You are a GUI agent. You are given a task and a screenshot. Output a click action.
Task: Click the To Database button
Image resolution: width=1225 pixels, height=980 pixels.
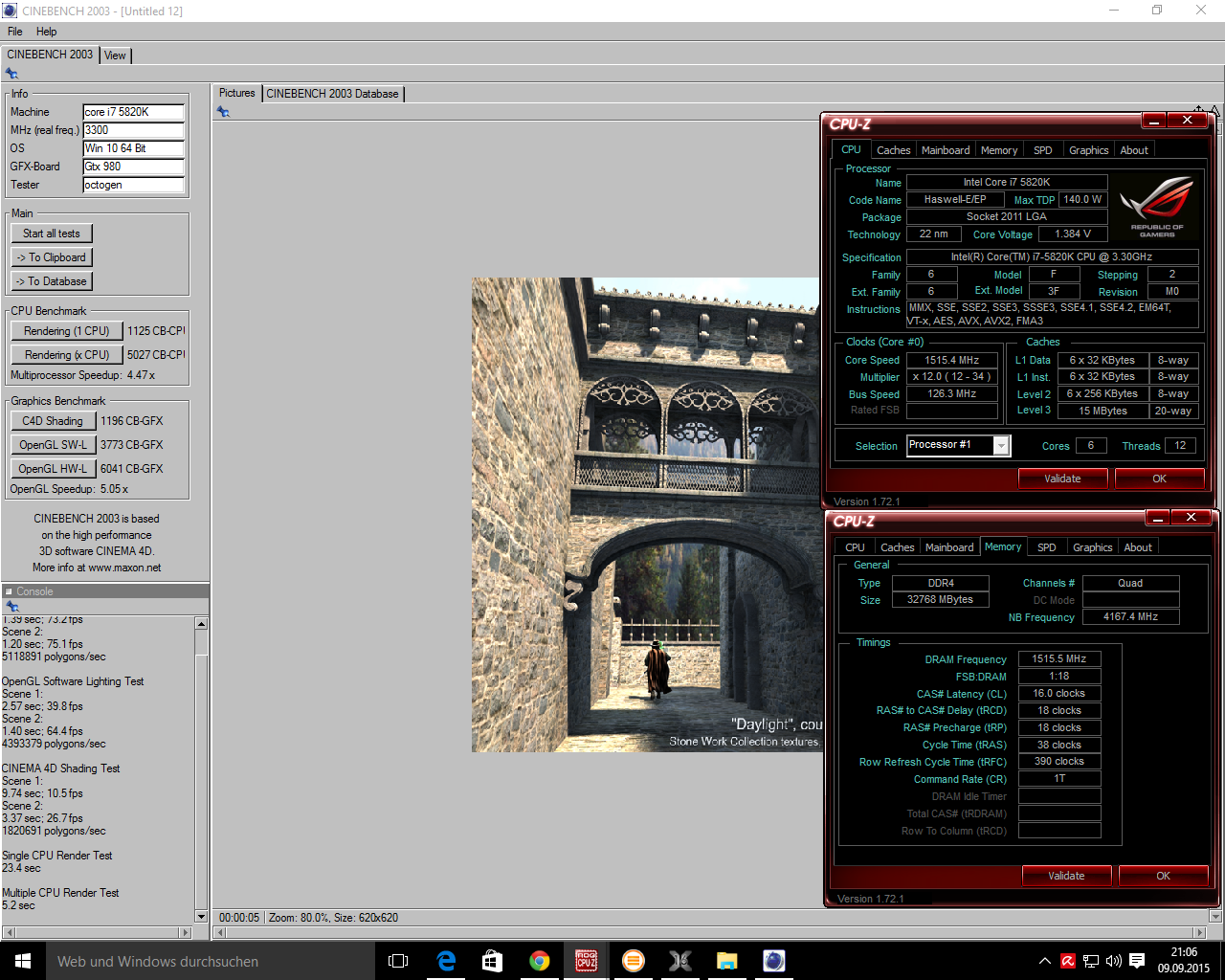click(52, 281)
